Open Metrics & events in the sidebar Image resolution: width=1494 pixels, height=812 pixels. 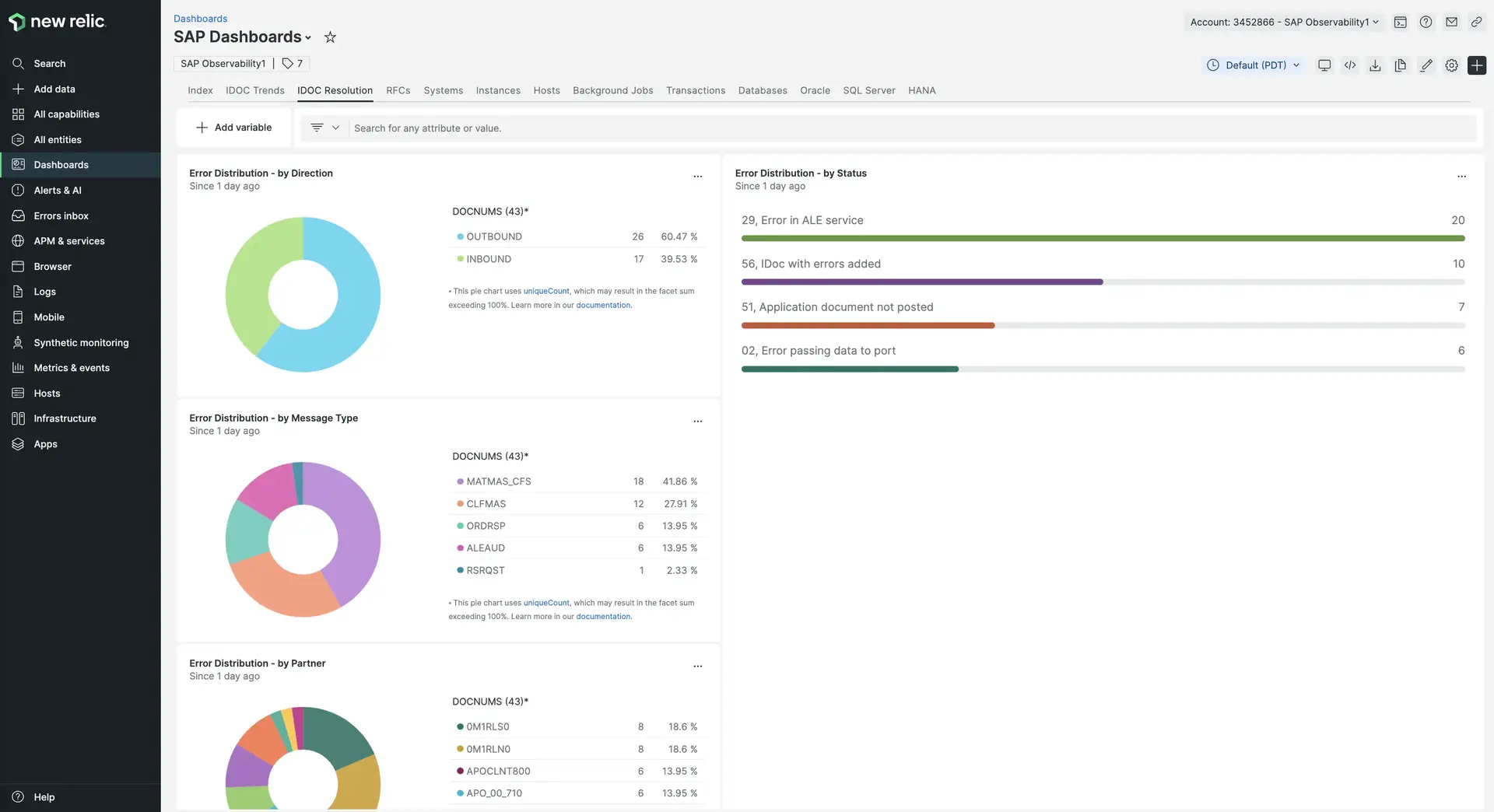click(71, 367)
